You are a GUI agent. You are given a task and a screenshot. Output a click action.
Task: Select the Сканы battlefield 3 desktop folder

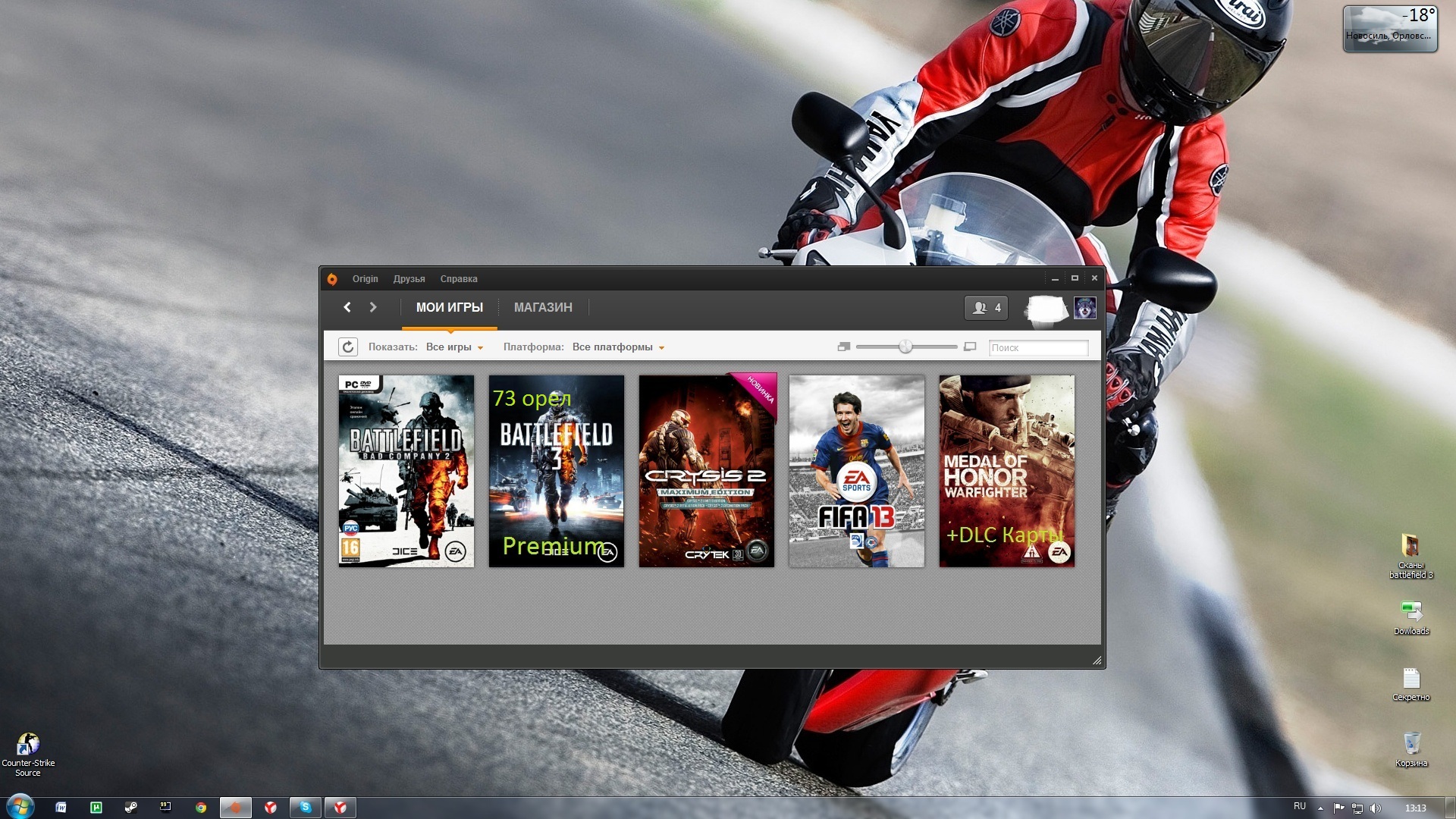1410,557
